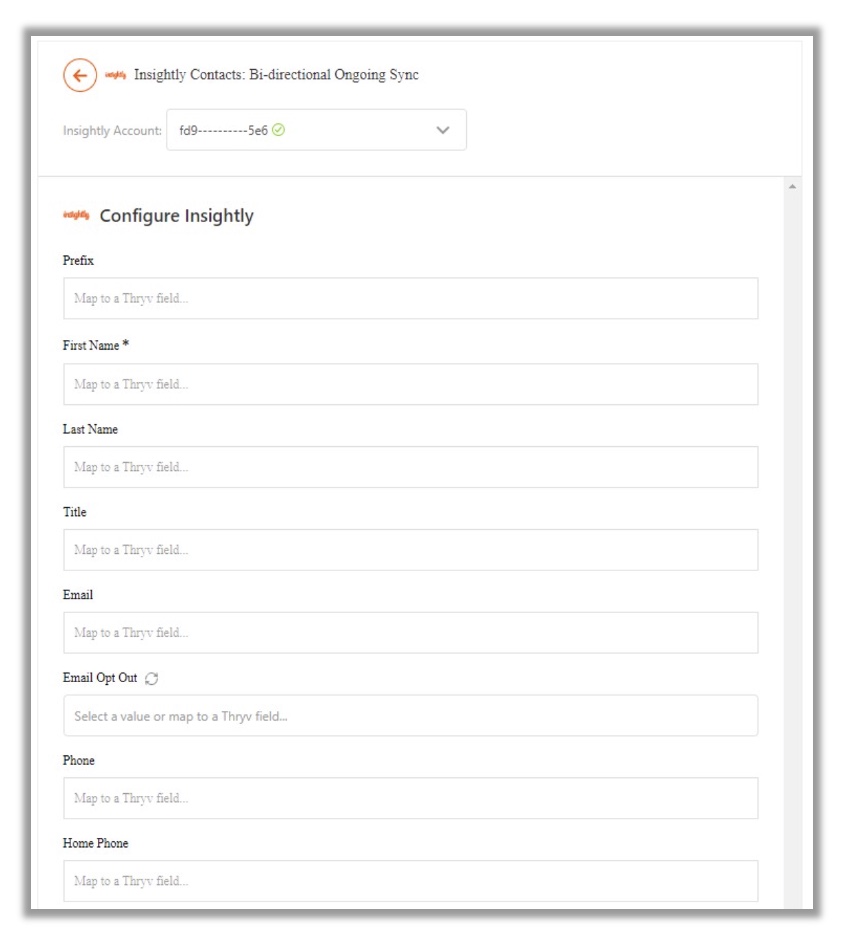This screenshot has height=944, width=844.
Task: Click the Prefix mapping field
Action: tap(410, 298)
